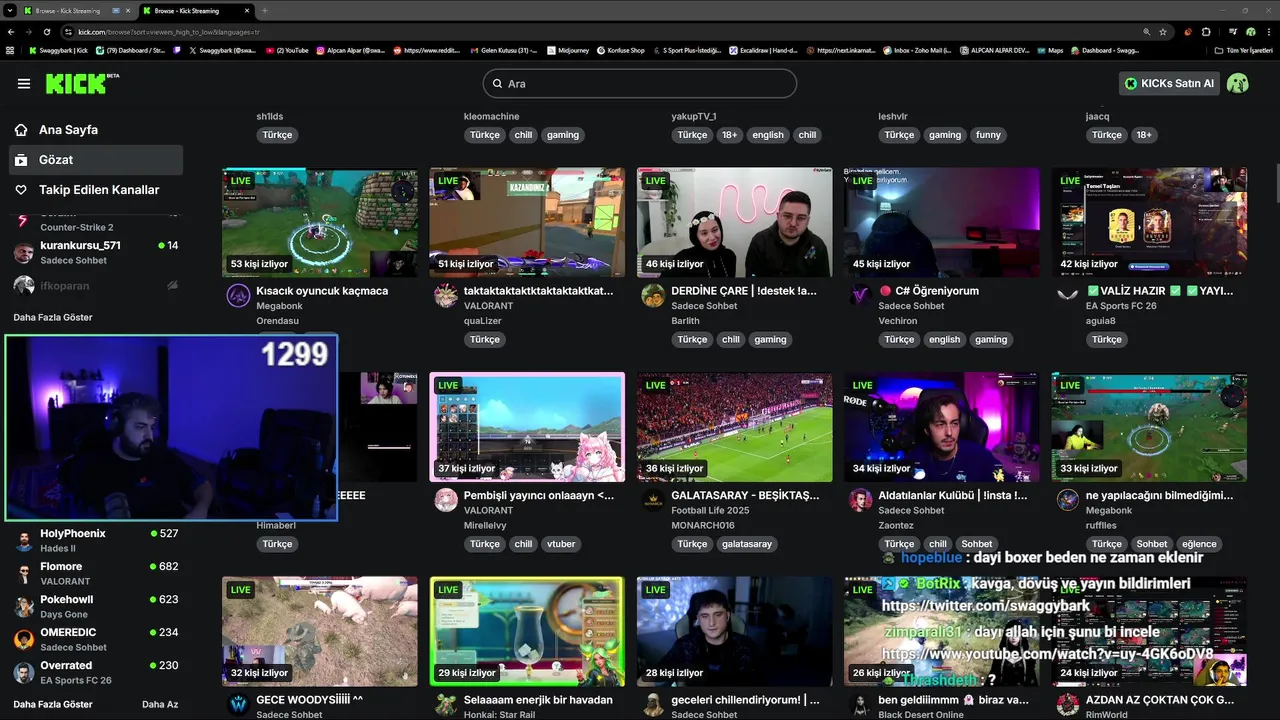Click the Takip Edilen Kanallar heart icon
This screenshot has height=720, width=1280.
(x=20, y=190)
